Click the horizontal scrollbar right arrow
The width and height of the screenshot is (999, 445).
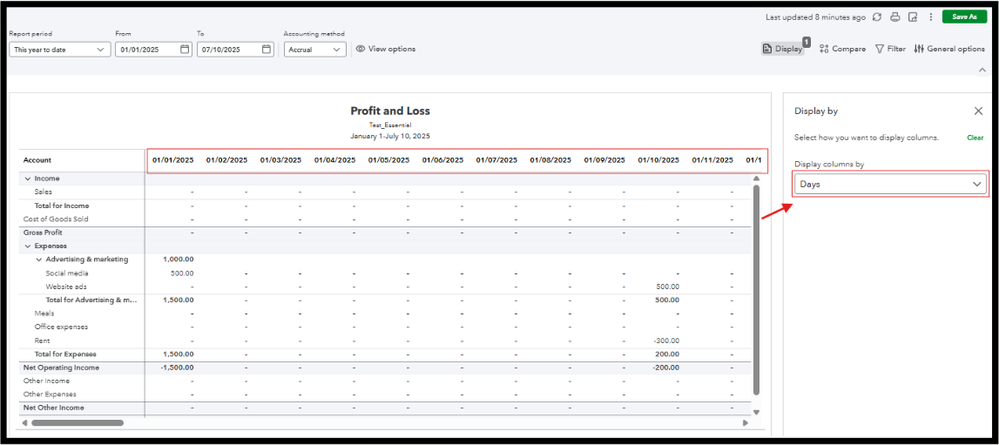click(x=745, y=423)
